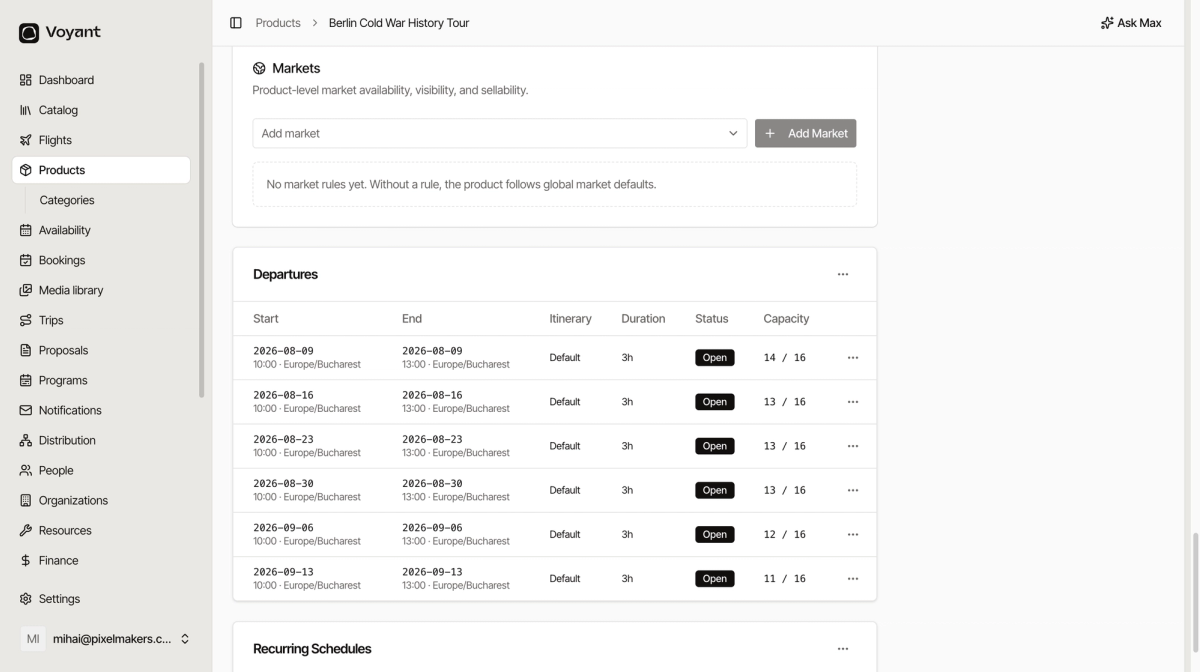Click the Departures heading
Screen dimensions: 1200x672
point(285,274)
